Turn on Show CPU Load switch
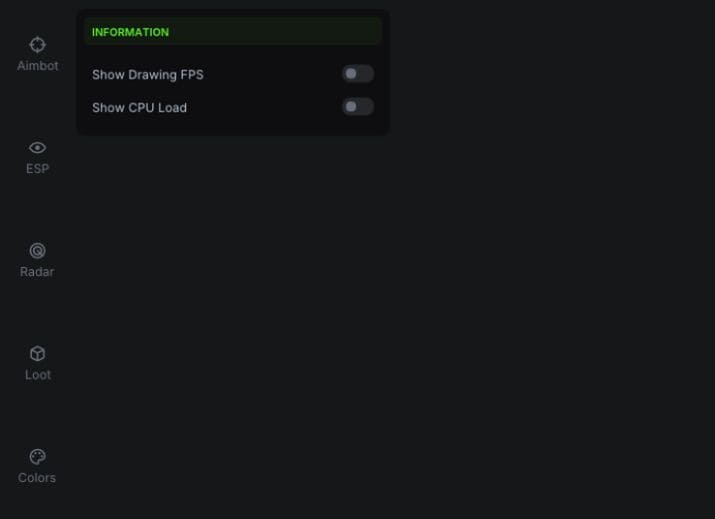 click(x=358, y=107)
